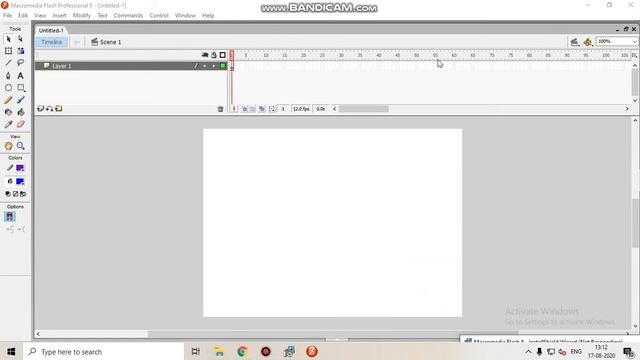640x360 pixels.
Task: Click the Insert Layer icon
Action: tap(40, 109)
